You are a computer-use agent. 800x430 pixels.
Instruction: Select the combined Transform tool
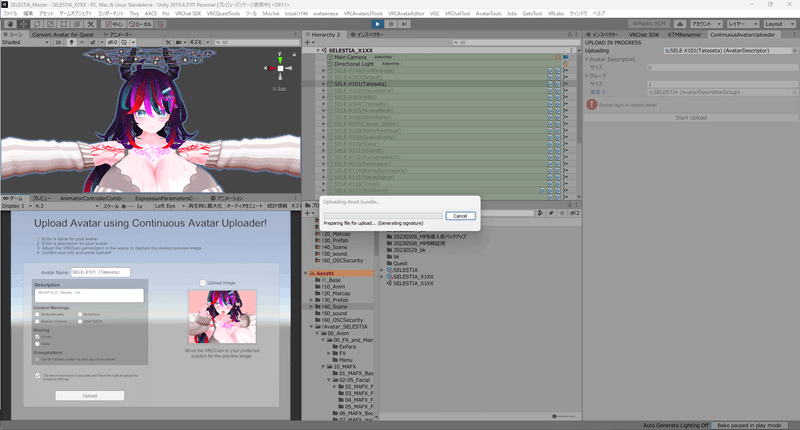point(77,24)
